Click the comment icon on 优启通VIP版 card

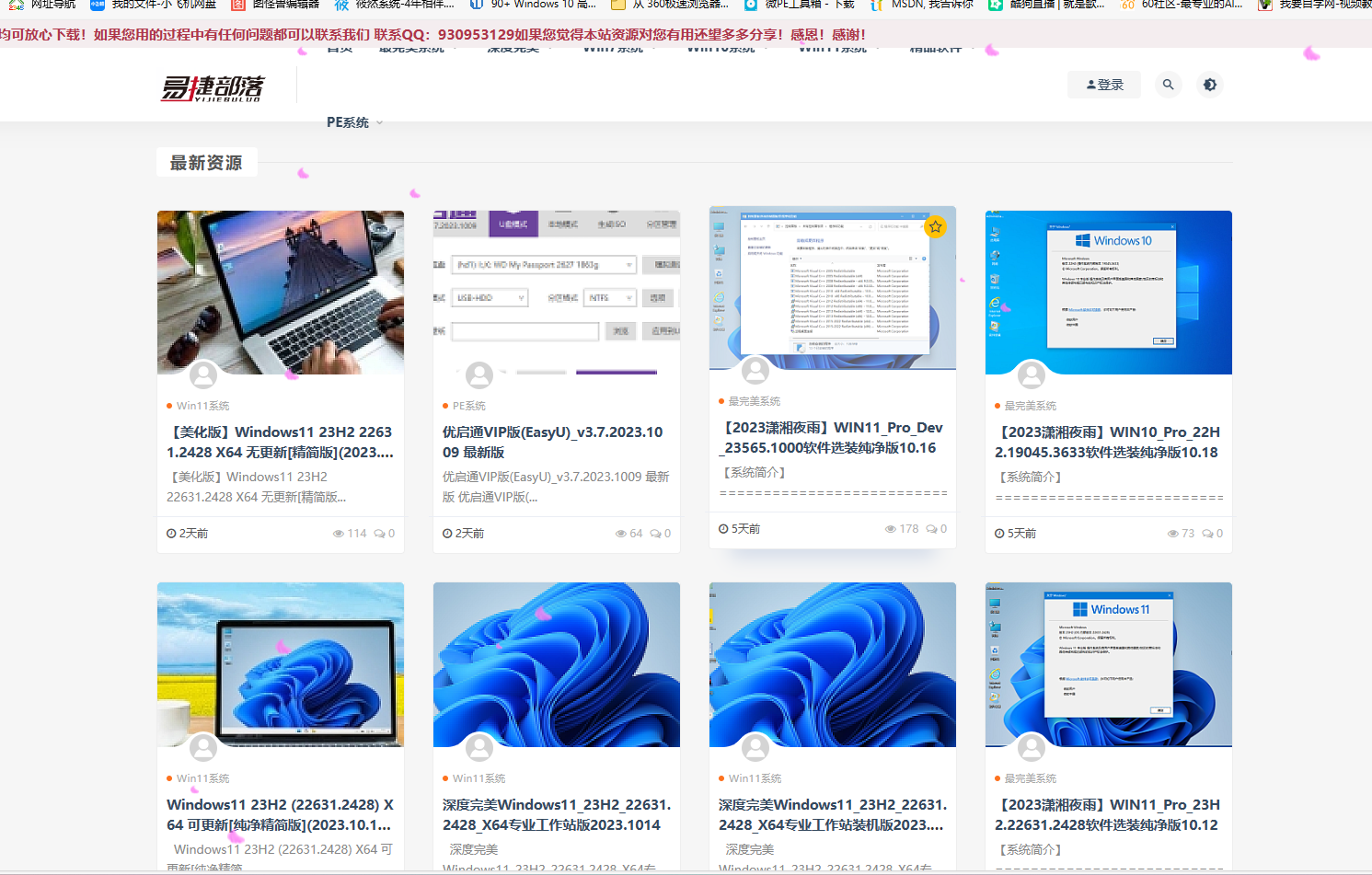pos(655,534)
